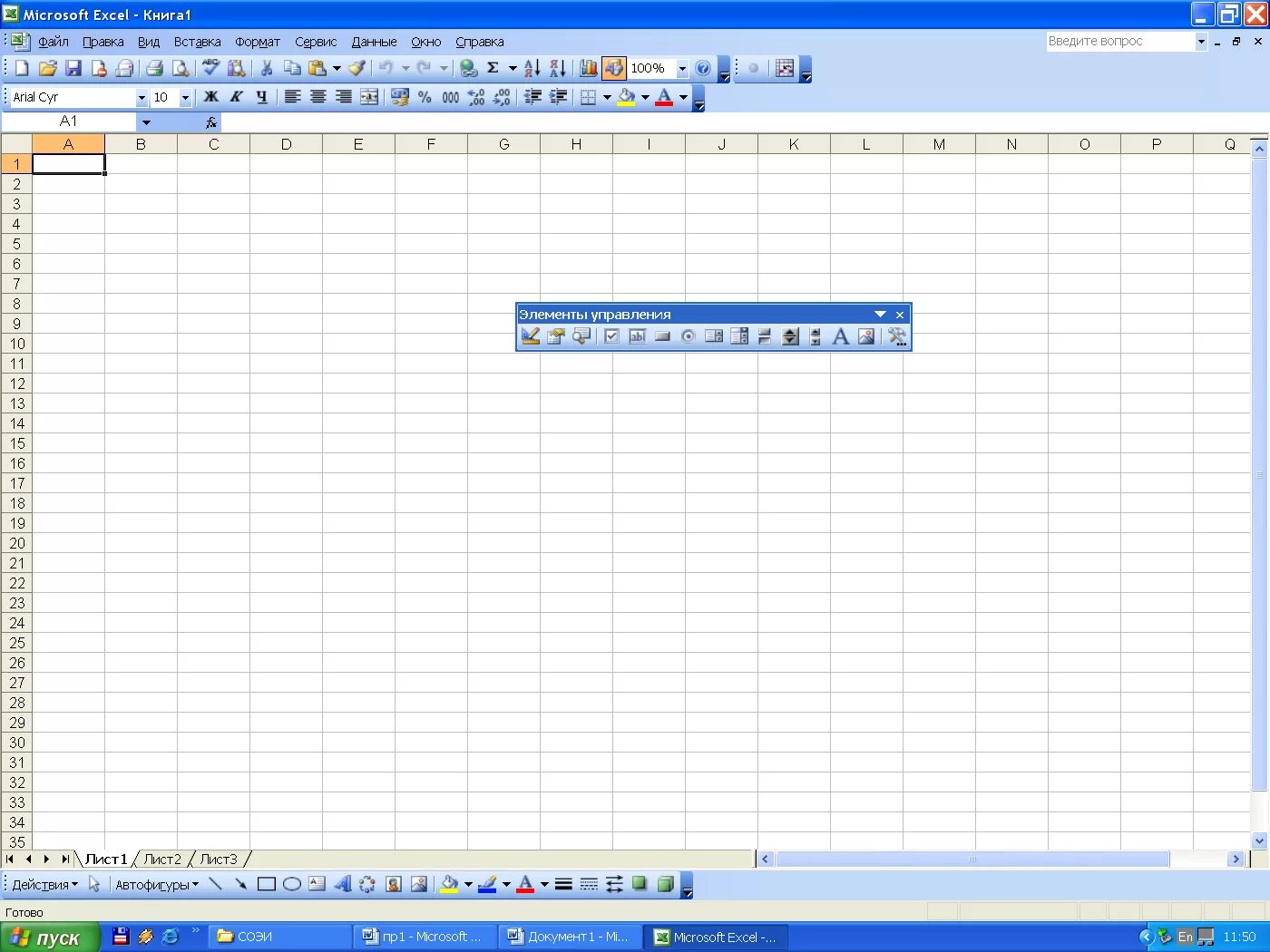Apply yellow Fill Color on Formatting toolbar
The height and width of the screenshot is (952, 1270).
[626, 97]
